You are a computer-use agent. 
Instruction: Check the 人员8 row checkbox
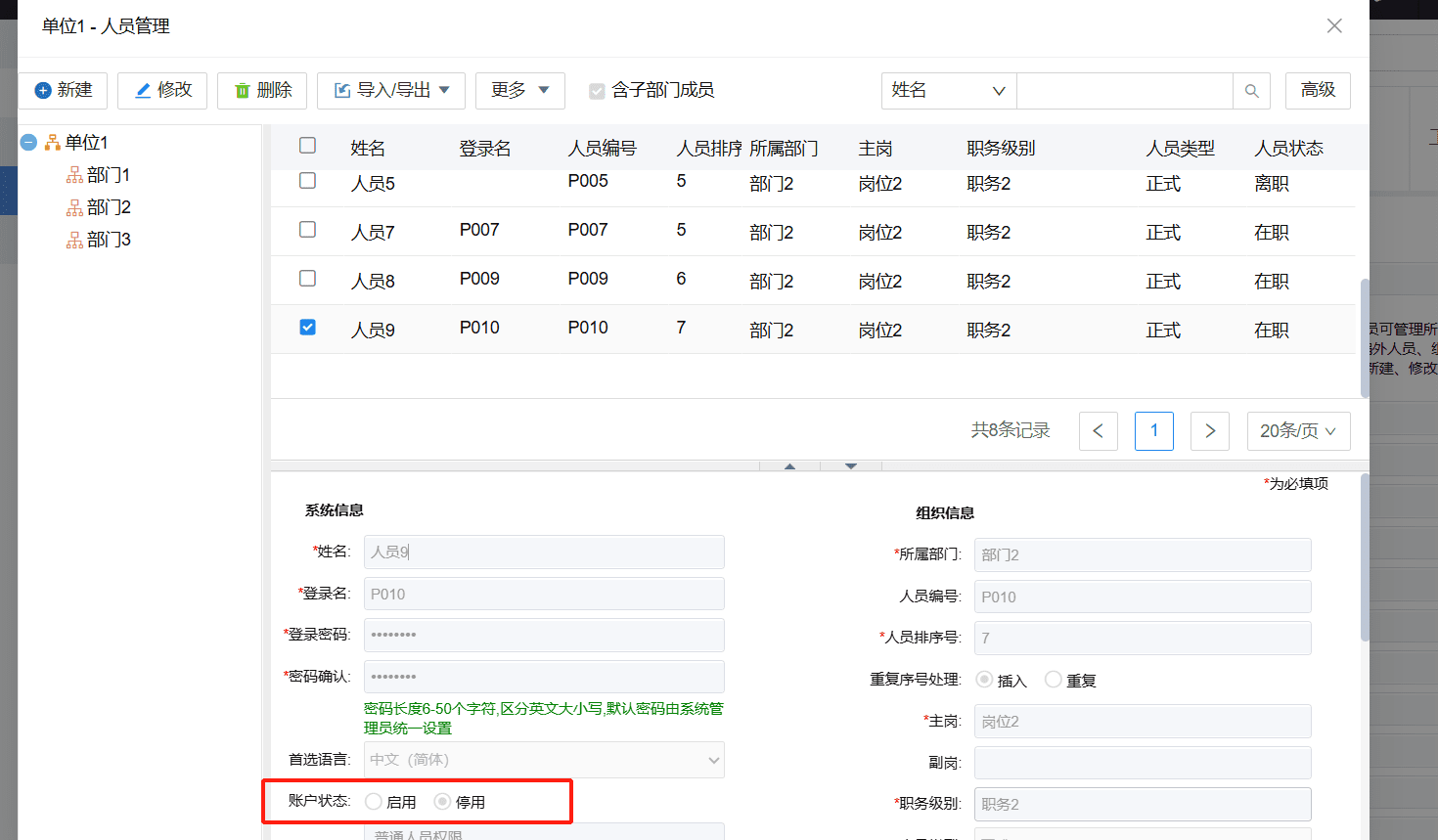[x=307, y=278]
